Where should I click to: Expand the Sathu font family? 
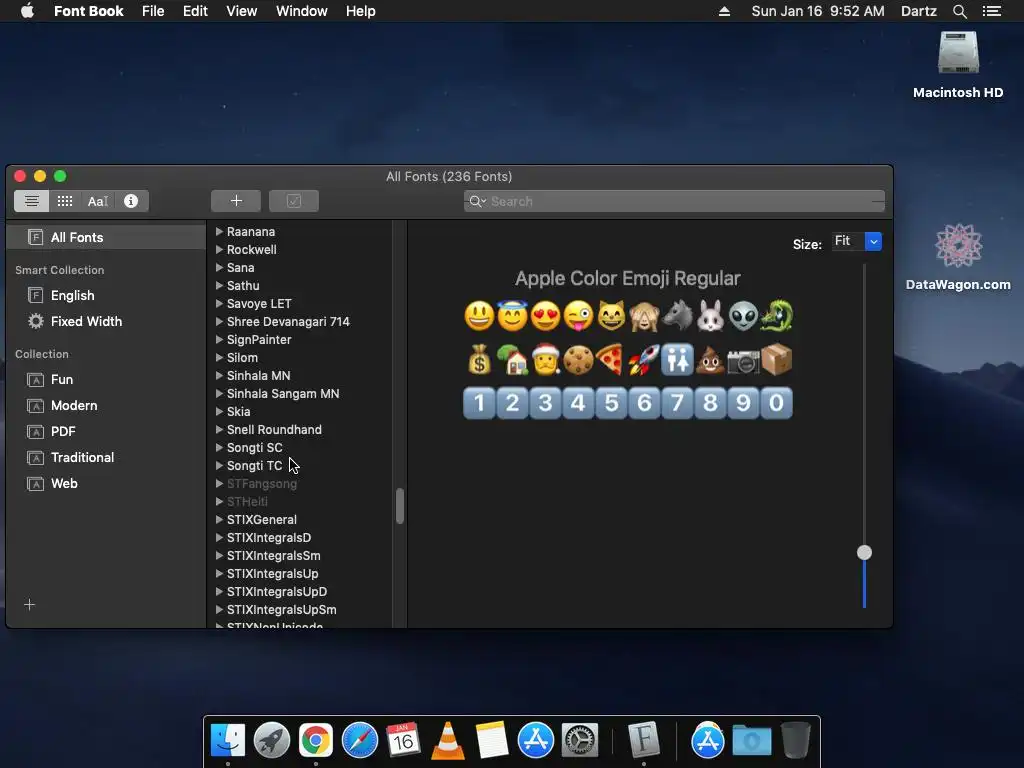[219, 285]
